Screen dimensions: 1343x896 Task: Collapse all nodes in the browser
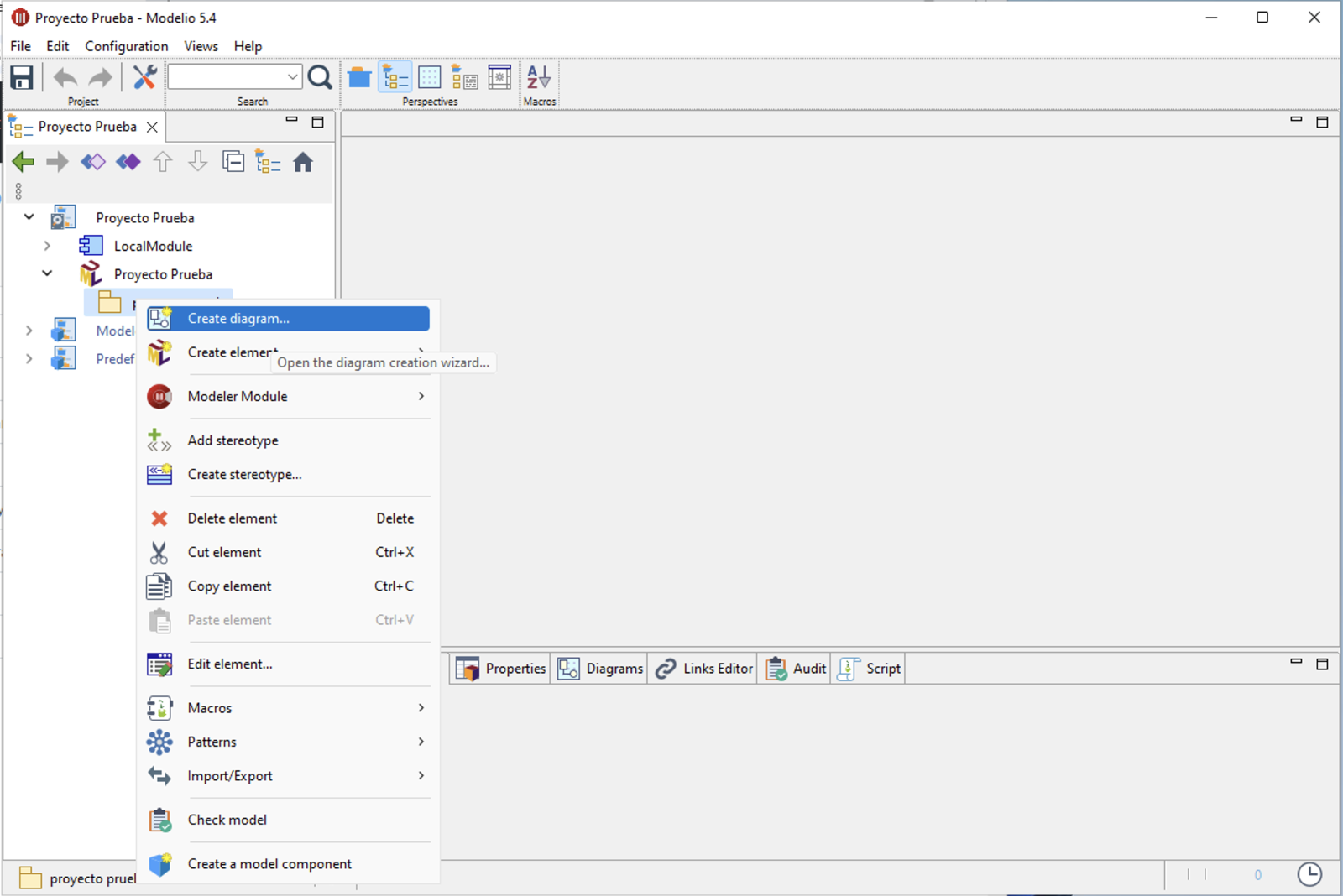click(x=233, y=161)
